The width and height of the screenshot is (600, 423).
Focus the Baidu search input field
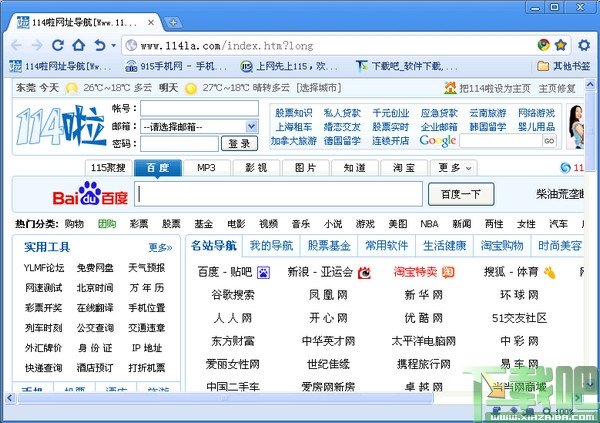click(x=278, y=194)
